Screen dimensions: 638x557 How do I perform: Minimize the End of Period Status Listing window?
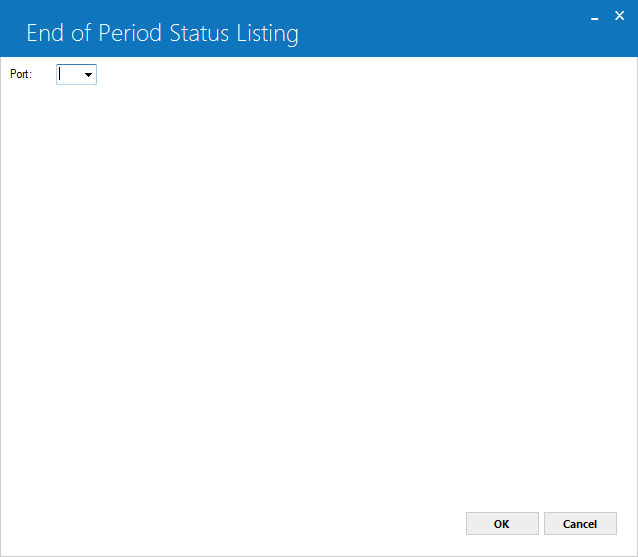click(594, 17)
